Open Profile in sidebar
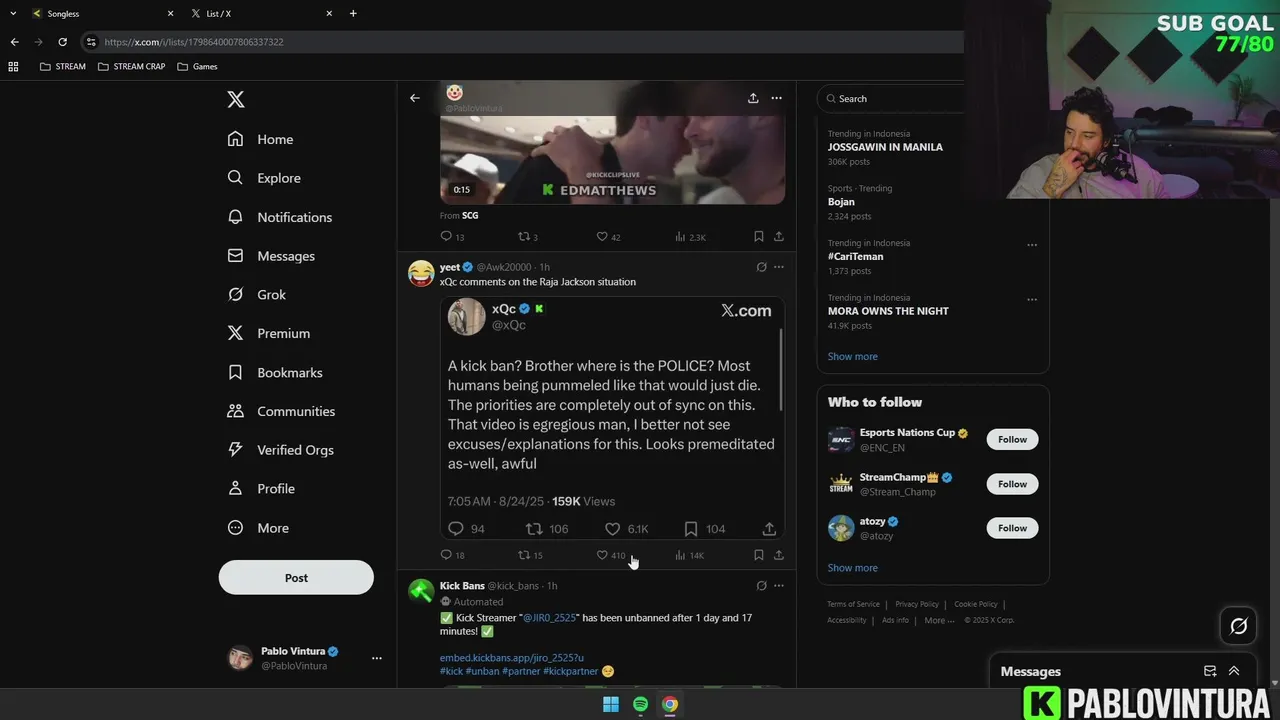This screenshot has width=1280, height=720. click(261, 489)
